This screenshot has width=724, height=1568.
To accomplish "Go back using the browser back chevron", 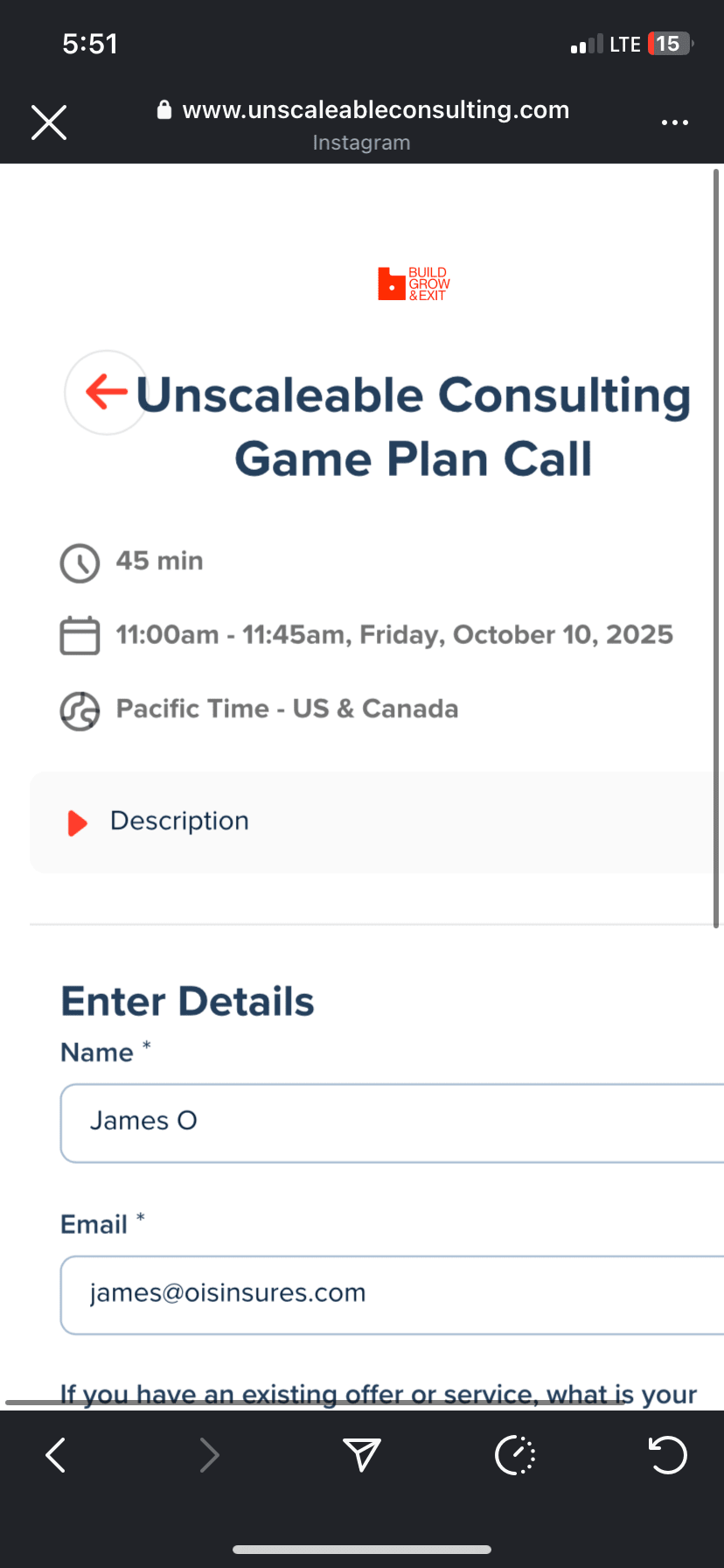I will (x=56, y=1455).
